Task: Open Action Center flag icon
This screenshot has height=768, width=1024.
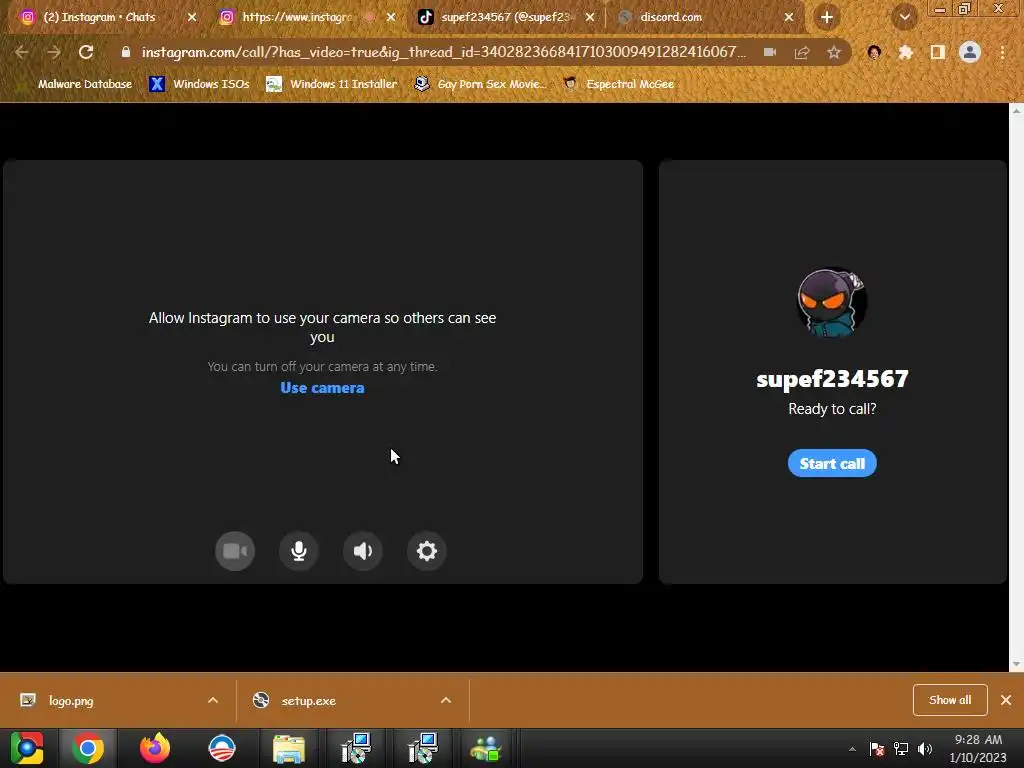Action: 877,749
